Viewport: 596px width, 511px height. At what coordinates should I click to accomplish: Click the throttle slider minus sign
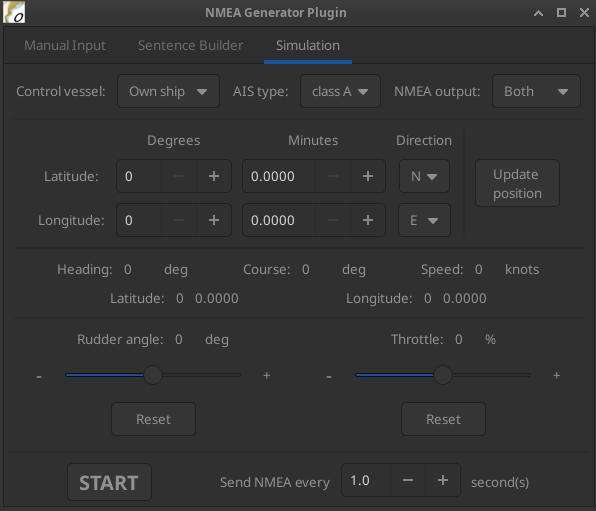pos(329,376)
